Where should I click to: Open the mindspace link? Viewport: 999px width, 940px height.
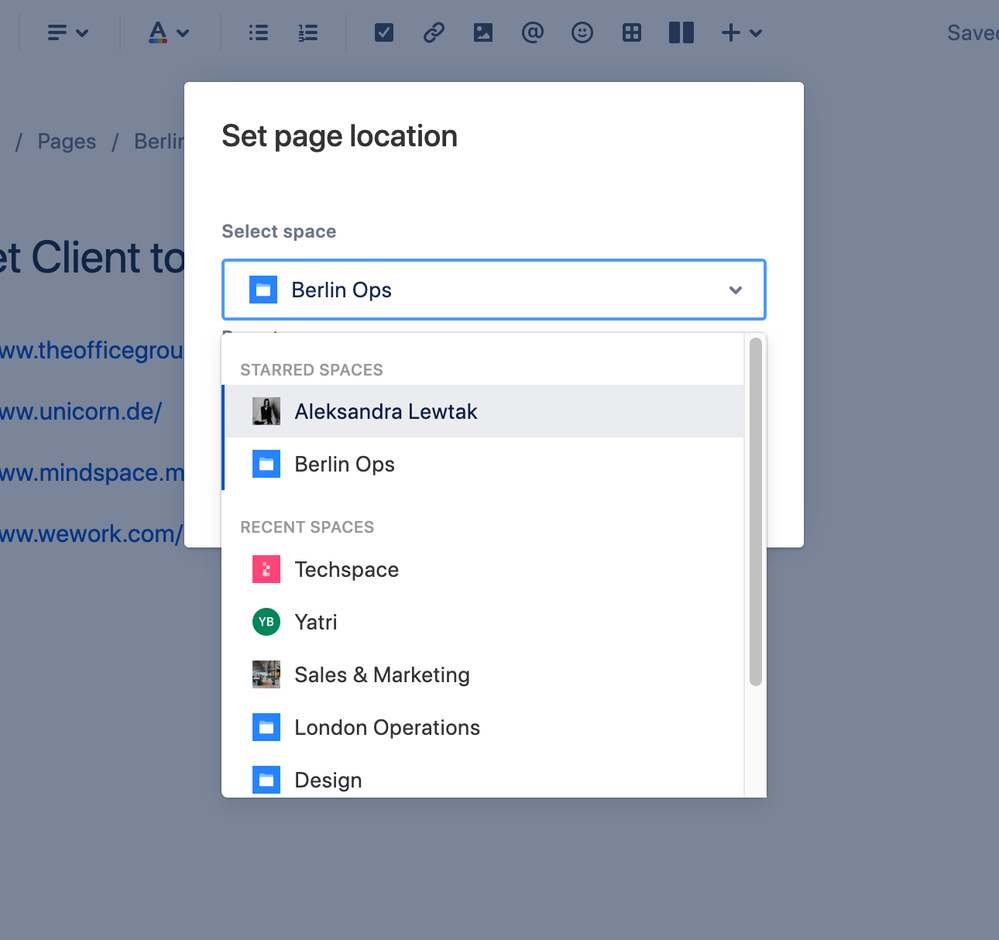pyautogui.click(x=92, y=473)
